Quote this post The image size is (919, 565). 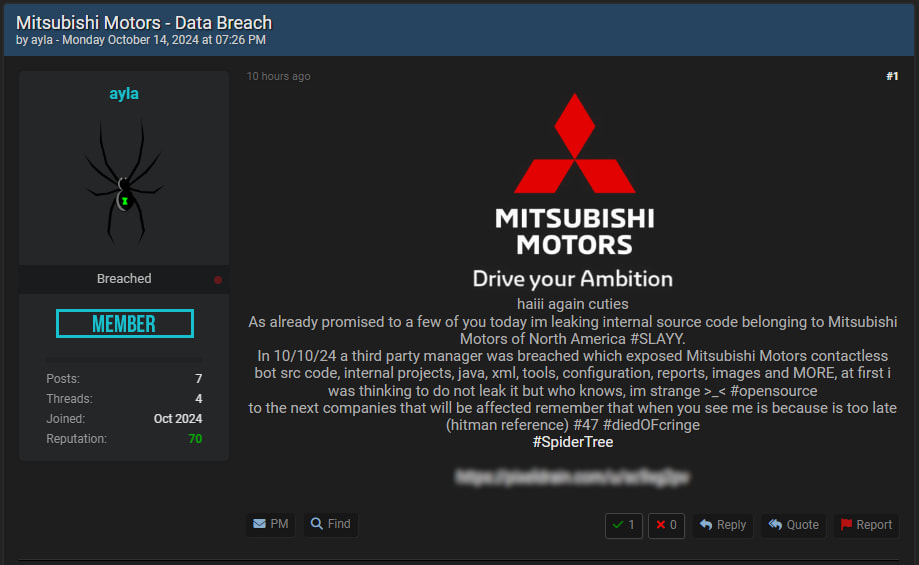point(794,525)
